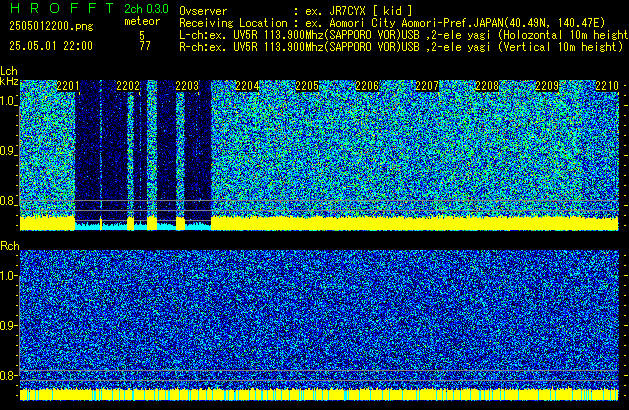Image resolution: width=629 pixels, height=410 pixels.
Task: Click the 2209 time marker
Action: tap(547, 86)
